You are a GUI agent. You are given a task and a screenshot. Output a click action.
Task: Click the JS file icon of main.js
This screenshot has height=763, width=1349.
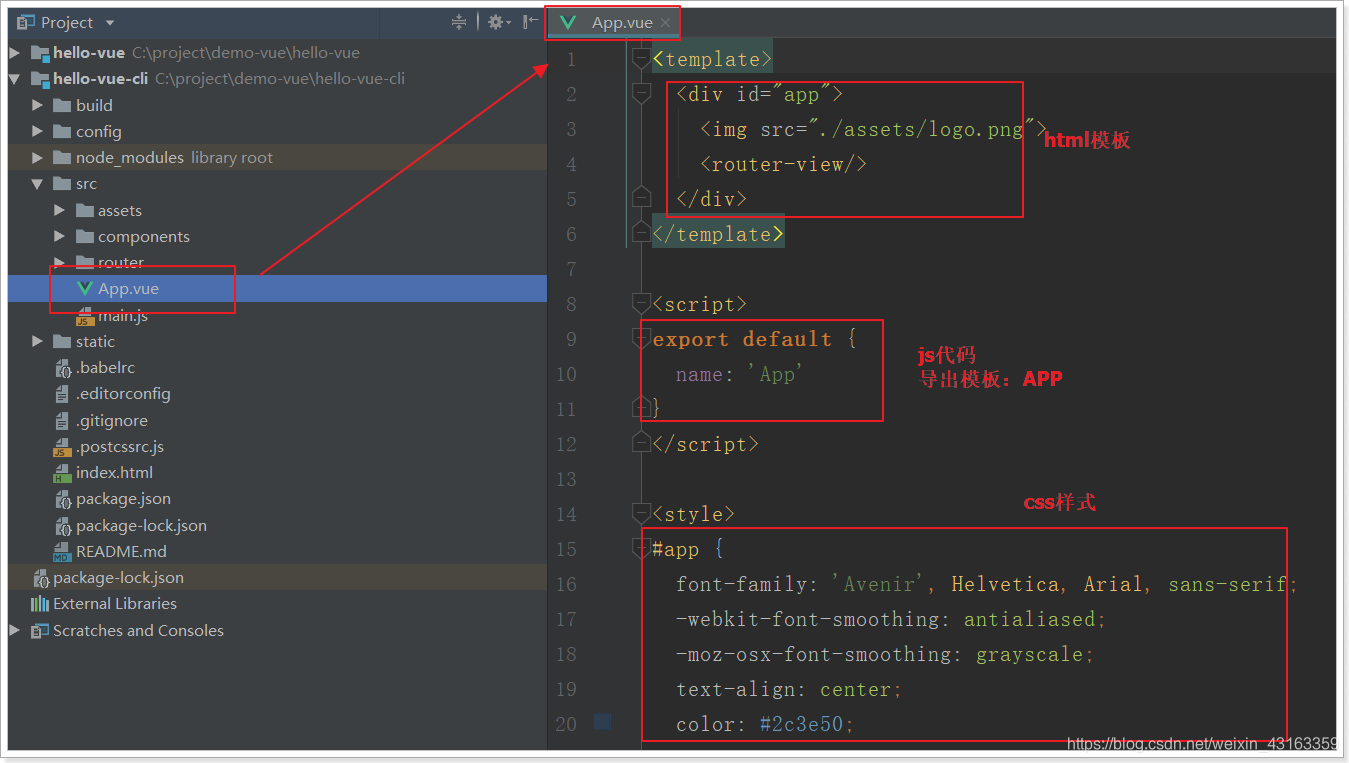pos(85,315)
